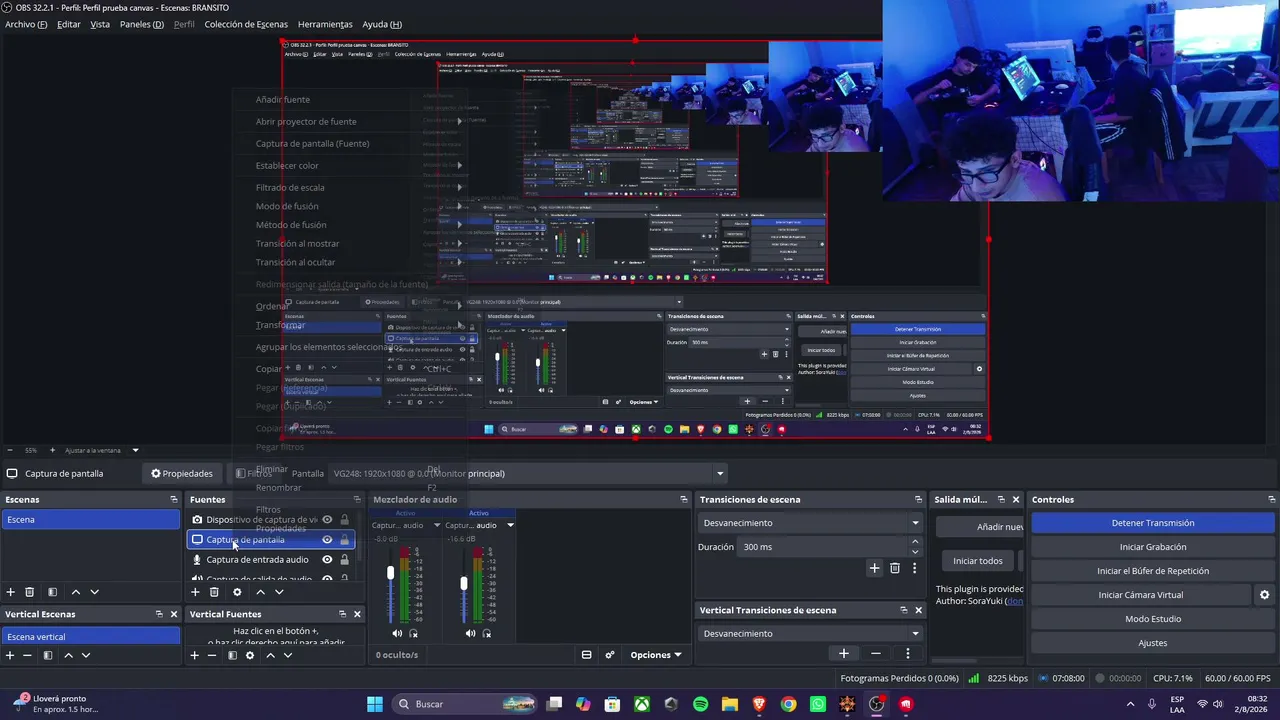Open Chrome from the taskbar

coord(788,704)
